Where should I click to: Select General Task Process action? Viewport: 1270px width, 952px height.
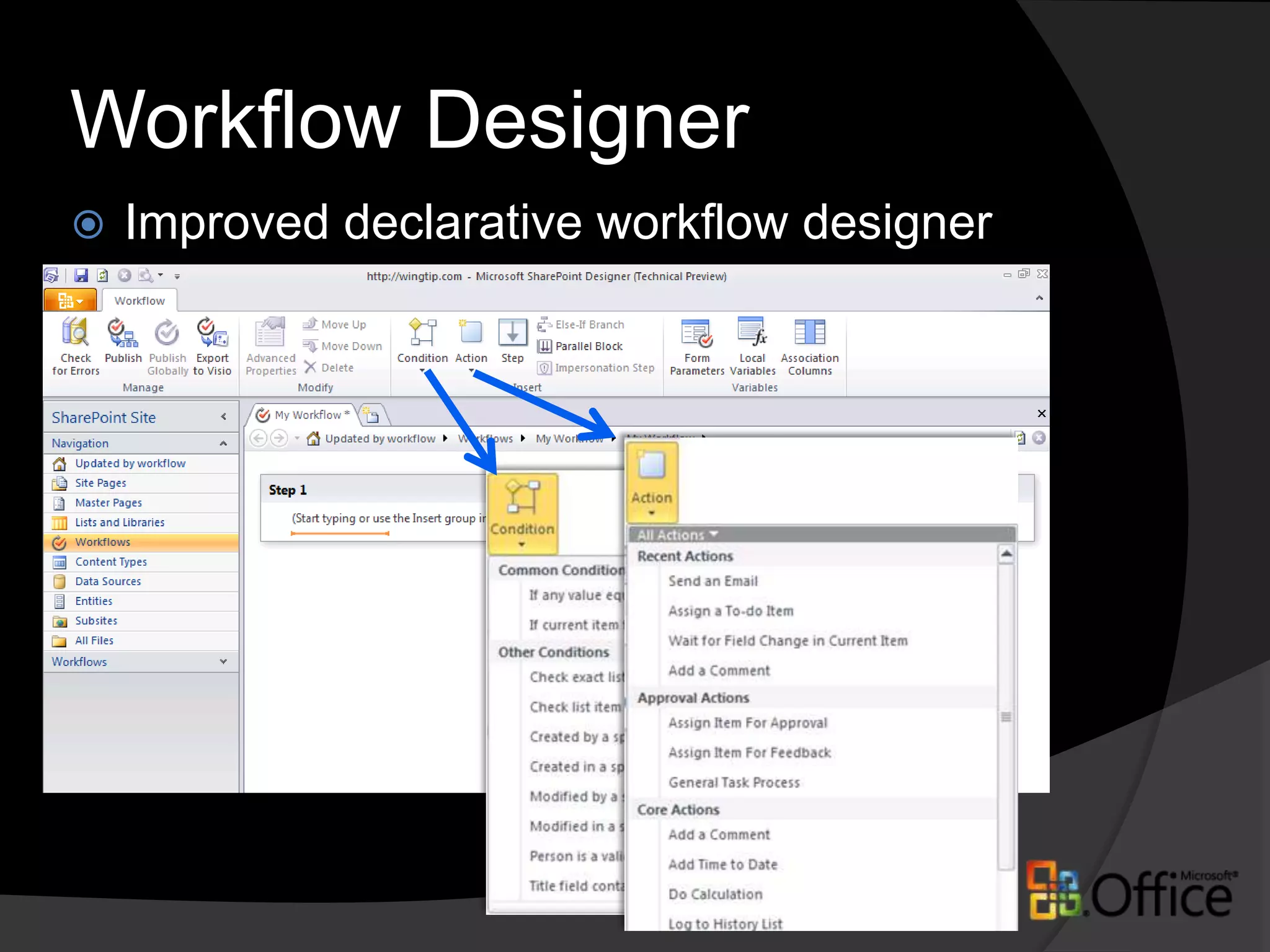pyautogui.click(x=734, y=782)
